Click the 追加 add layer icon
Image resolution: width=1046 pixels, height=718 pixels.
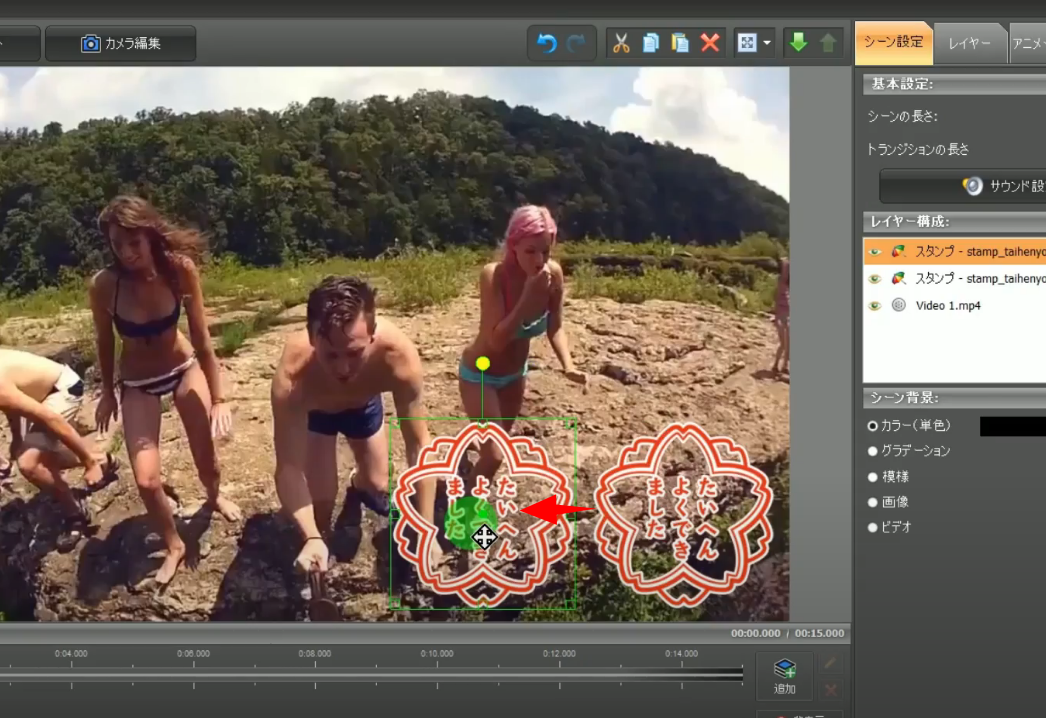tap(785, 676)
